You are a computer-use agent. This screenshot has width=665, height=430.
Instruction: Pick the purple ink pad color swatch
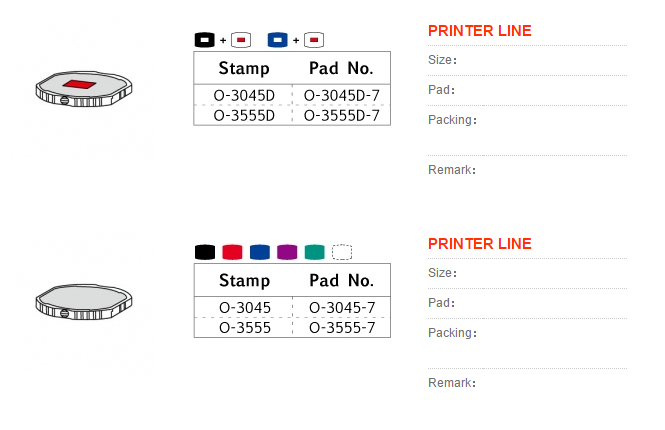pos(287,252)
